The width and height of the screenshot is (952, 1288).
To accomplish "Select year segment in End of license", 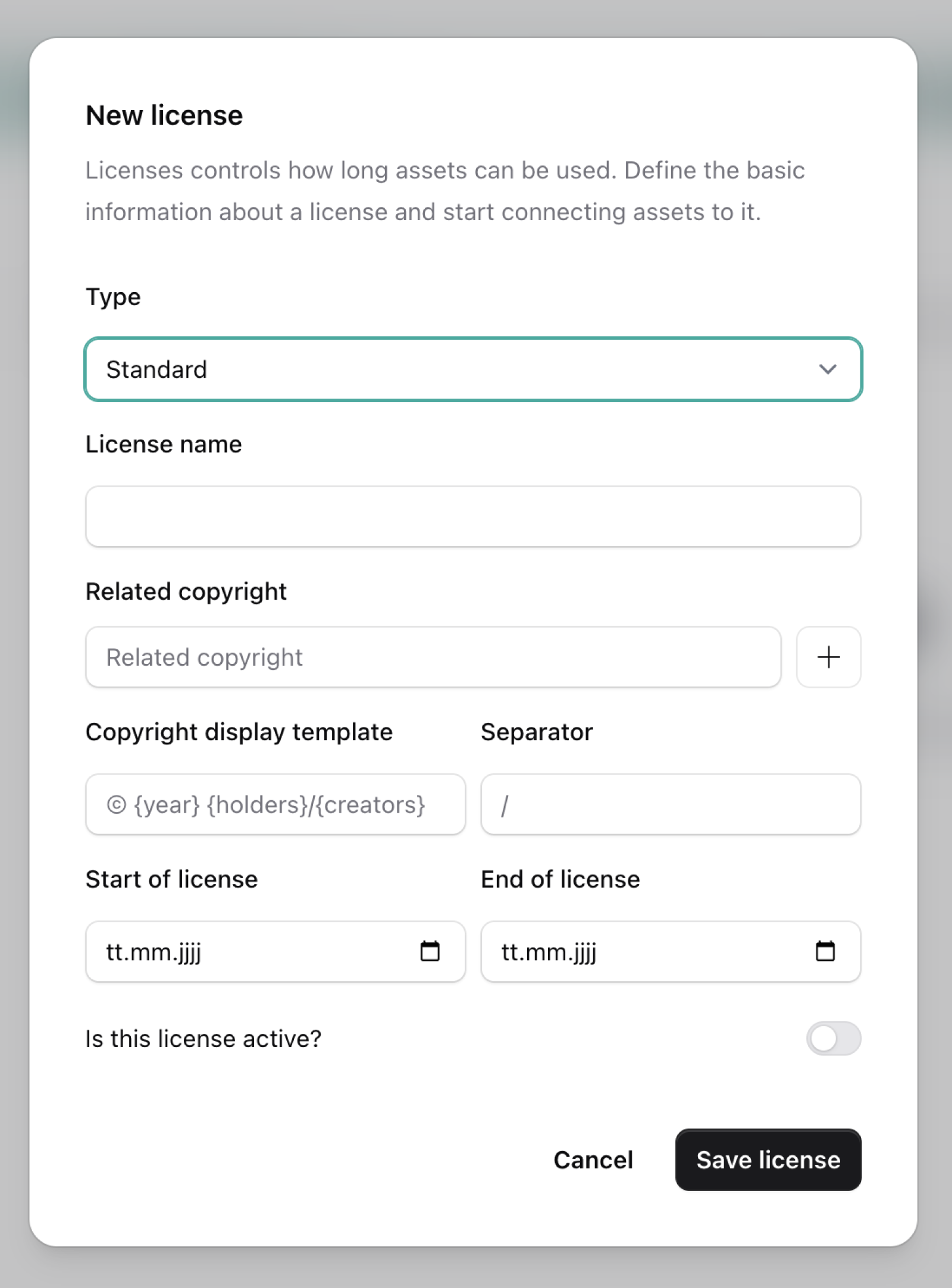I will pos(584,952).
